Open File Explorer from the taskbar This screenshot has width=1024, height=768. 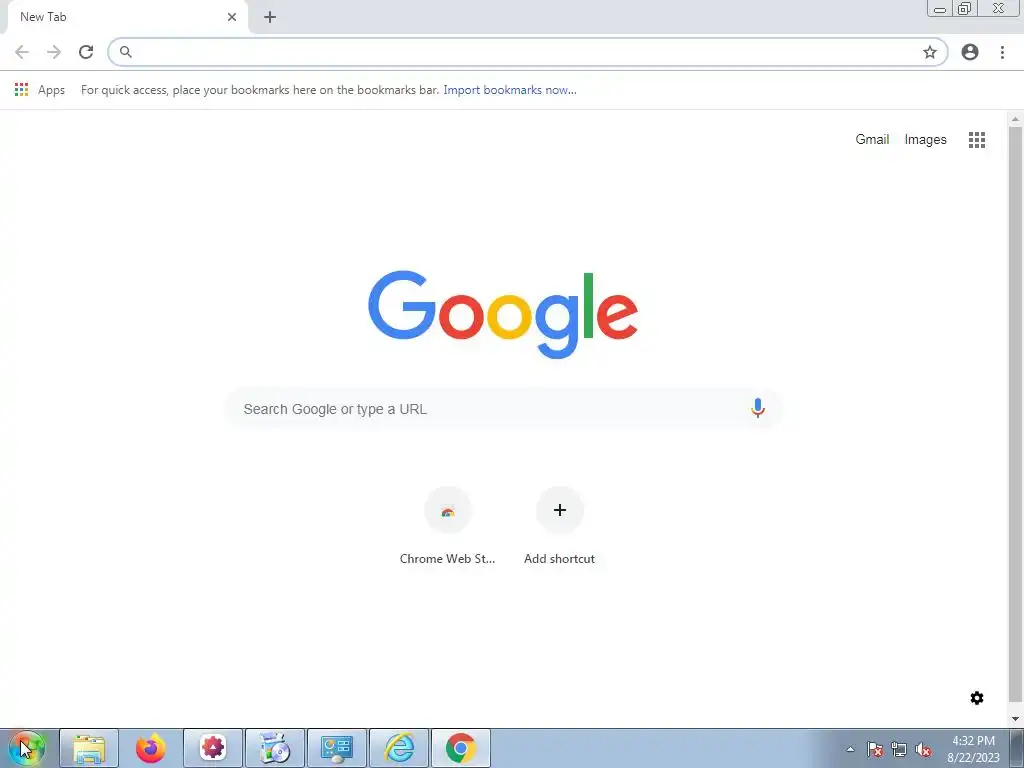[89, 748]
